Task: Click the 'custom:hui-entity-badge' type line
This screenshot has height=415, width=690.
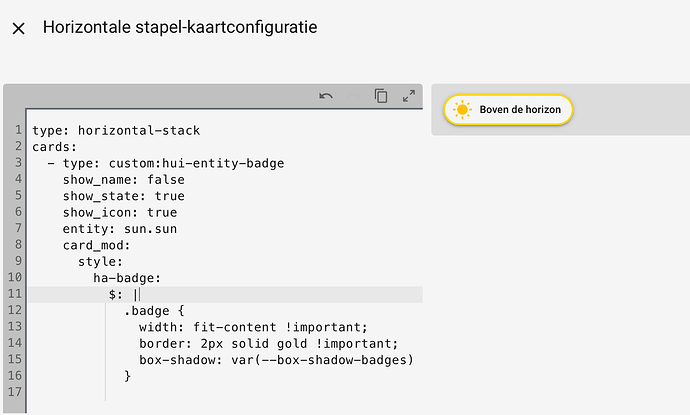Action: 166,163
